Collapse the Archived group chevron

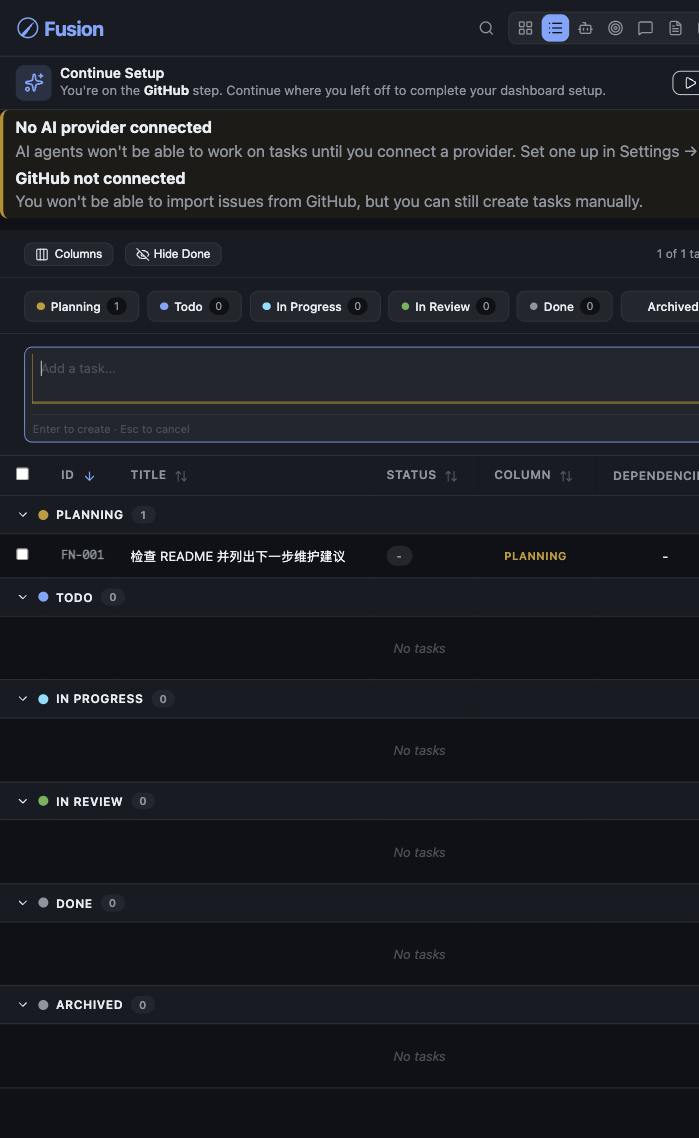23,1004
